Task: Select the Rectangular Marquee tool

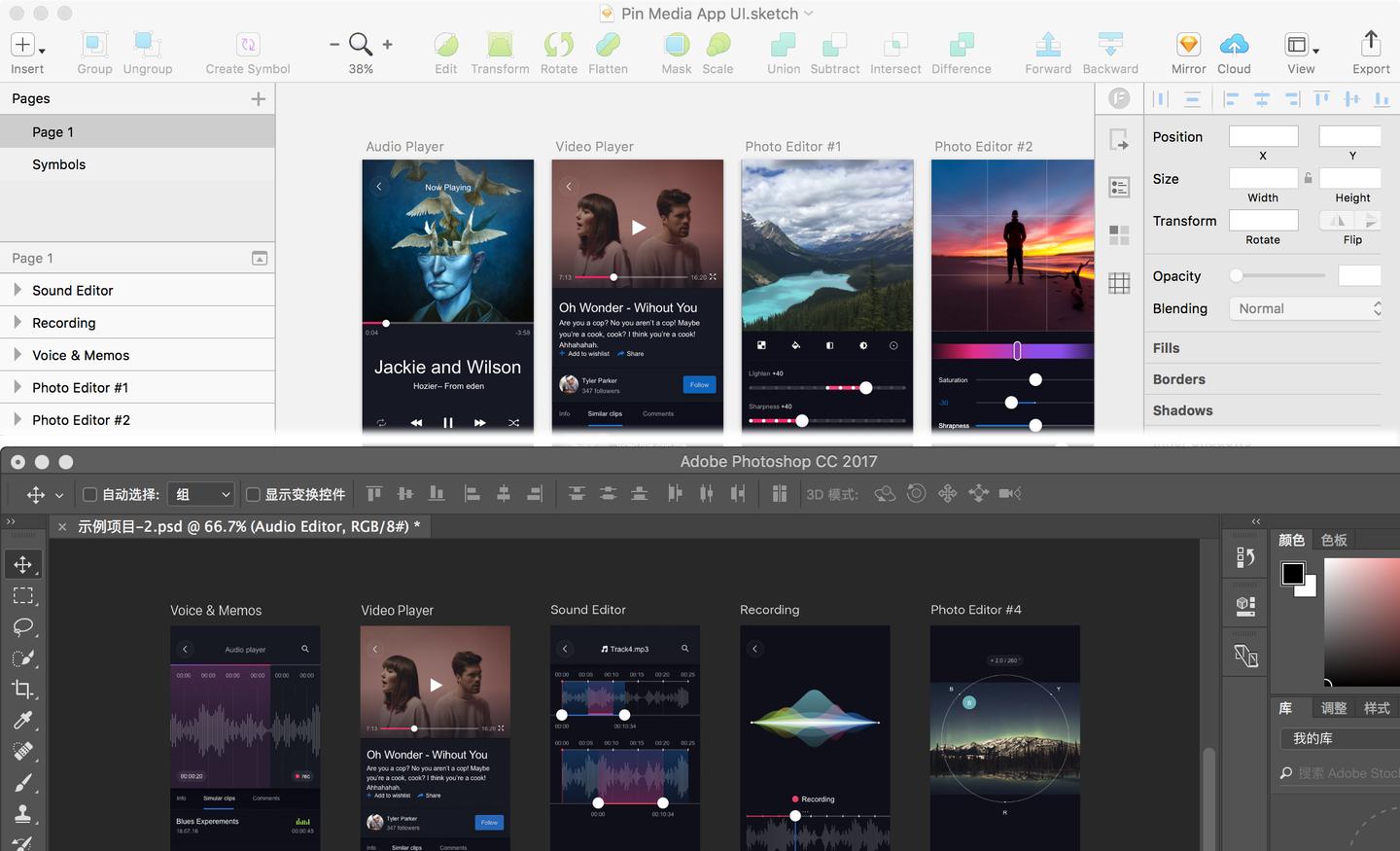Action: (23, 595)
